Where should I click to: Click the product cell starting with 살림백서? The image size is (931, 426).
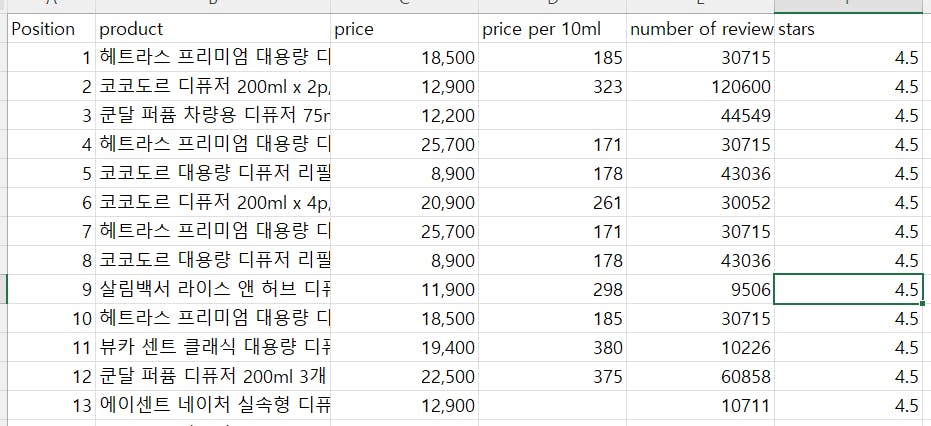[x=213, y=290]
